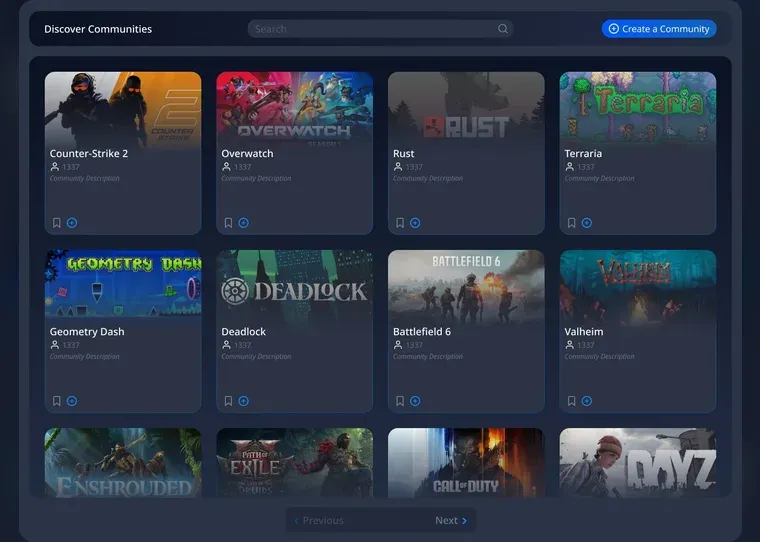Click the plus icon on Deadlock card

243,401
